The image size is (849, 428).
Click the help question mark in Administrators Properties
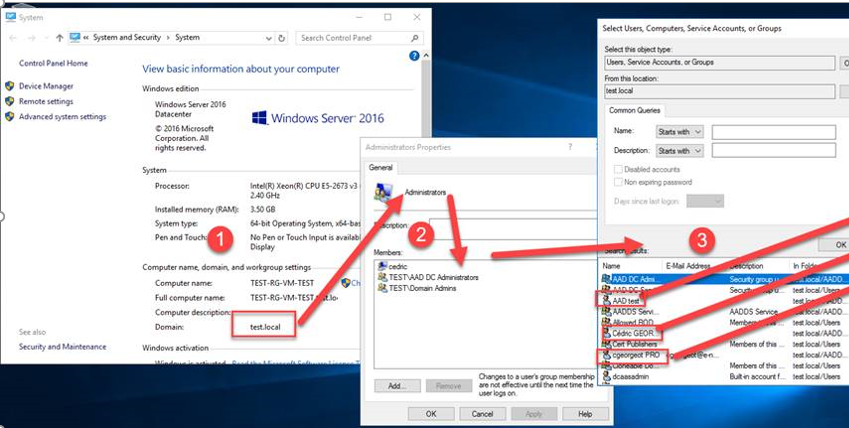[x=570, y=147]
